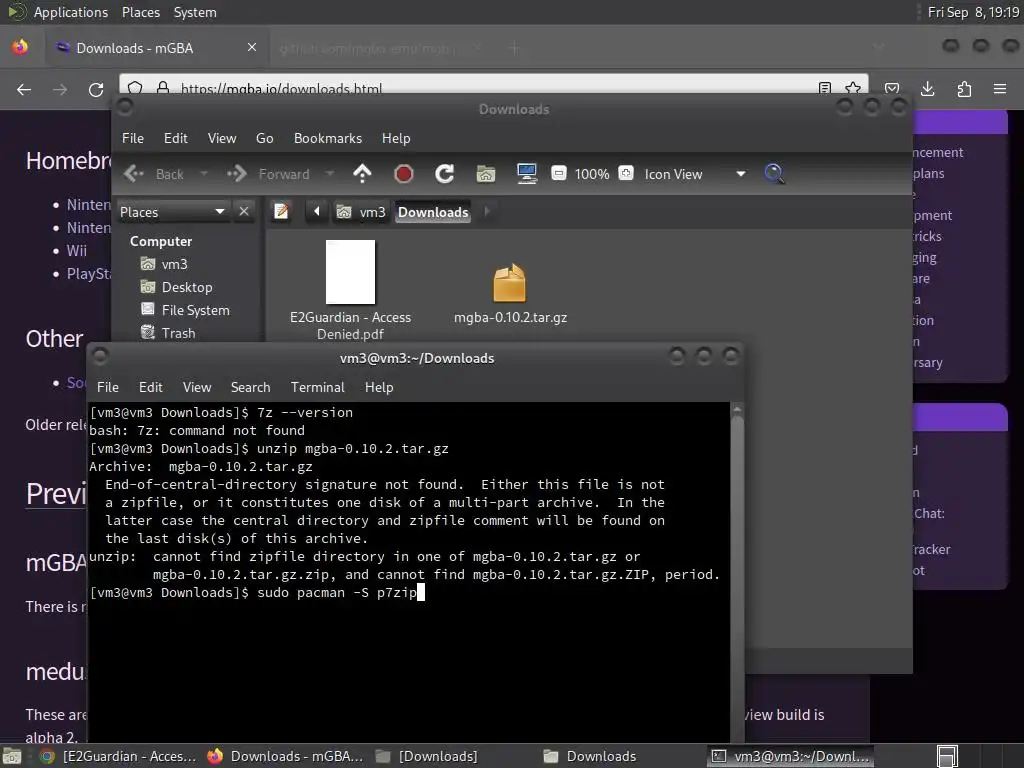
Task: Select Trash in Places sidebar
Action: pyautogui.click(x=168, y=333)
